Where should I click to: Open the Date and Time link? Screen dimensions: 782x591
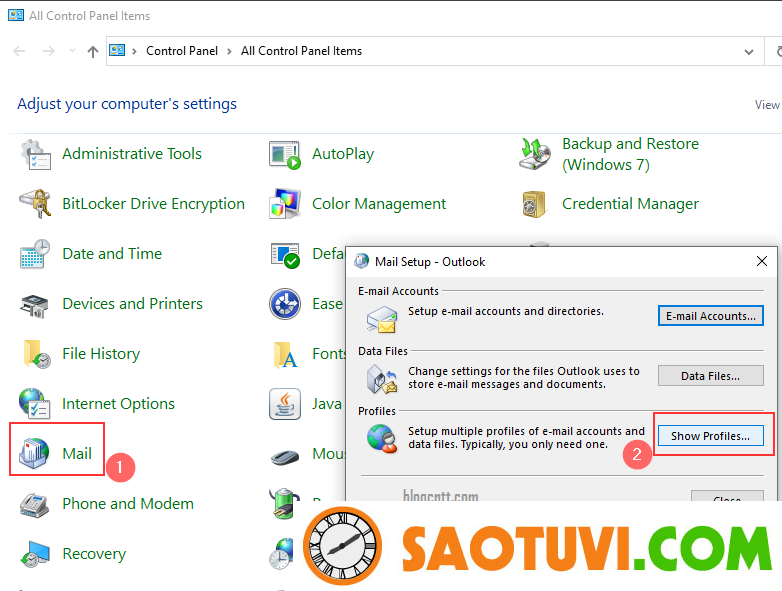(112, 254)
